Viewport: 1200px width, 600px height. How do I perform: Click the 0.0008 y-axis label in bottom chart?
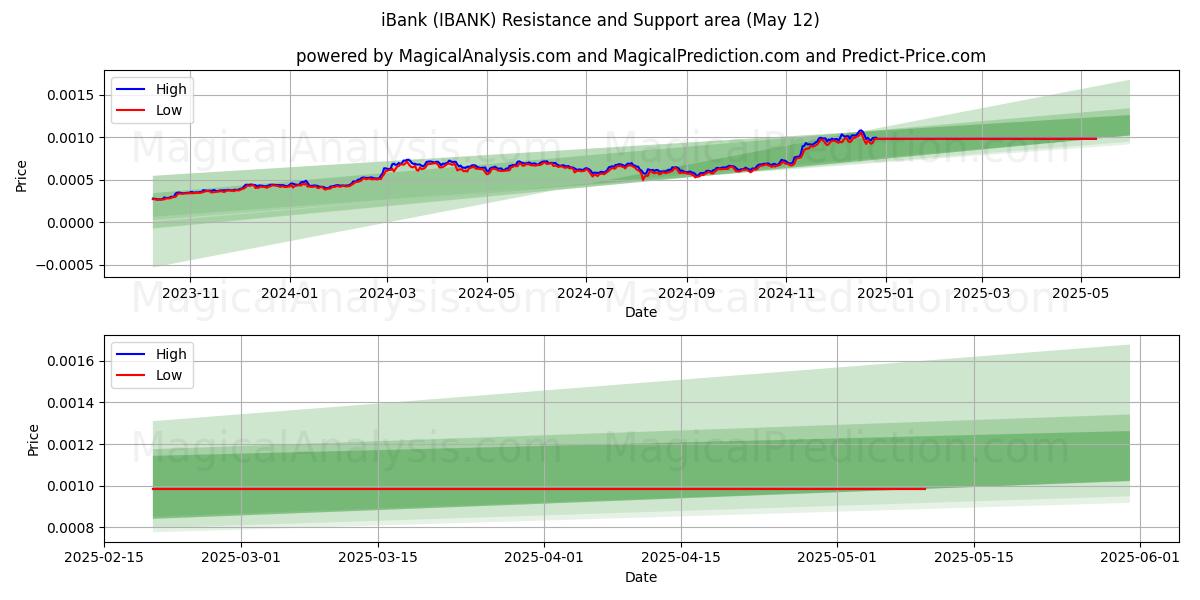(x=71, y=528)
